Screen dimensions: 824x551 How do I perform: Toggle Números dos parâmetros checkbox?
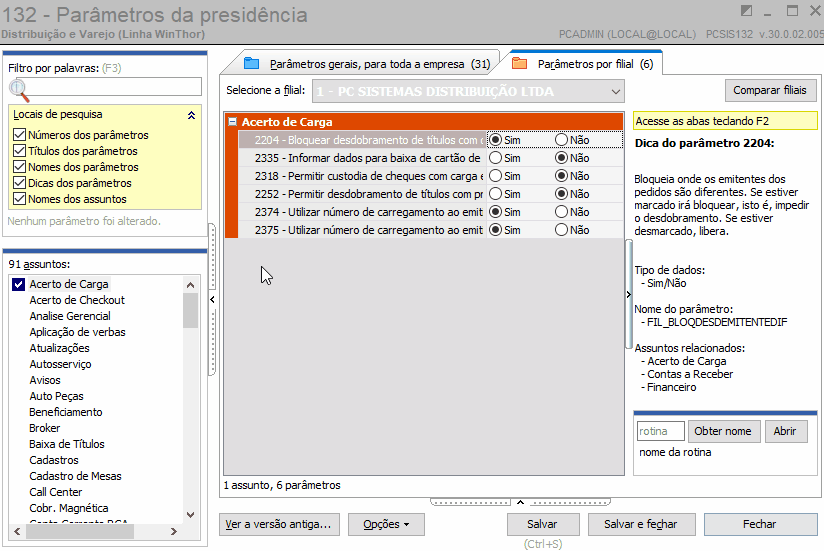tap(19, 134)
